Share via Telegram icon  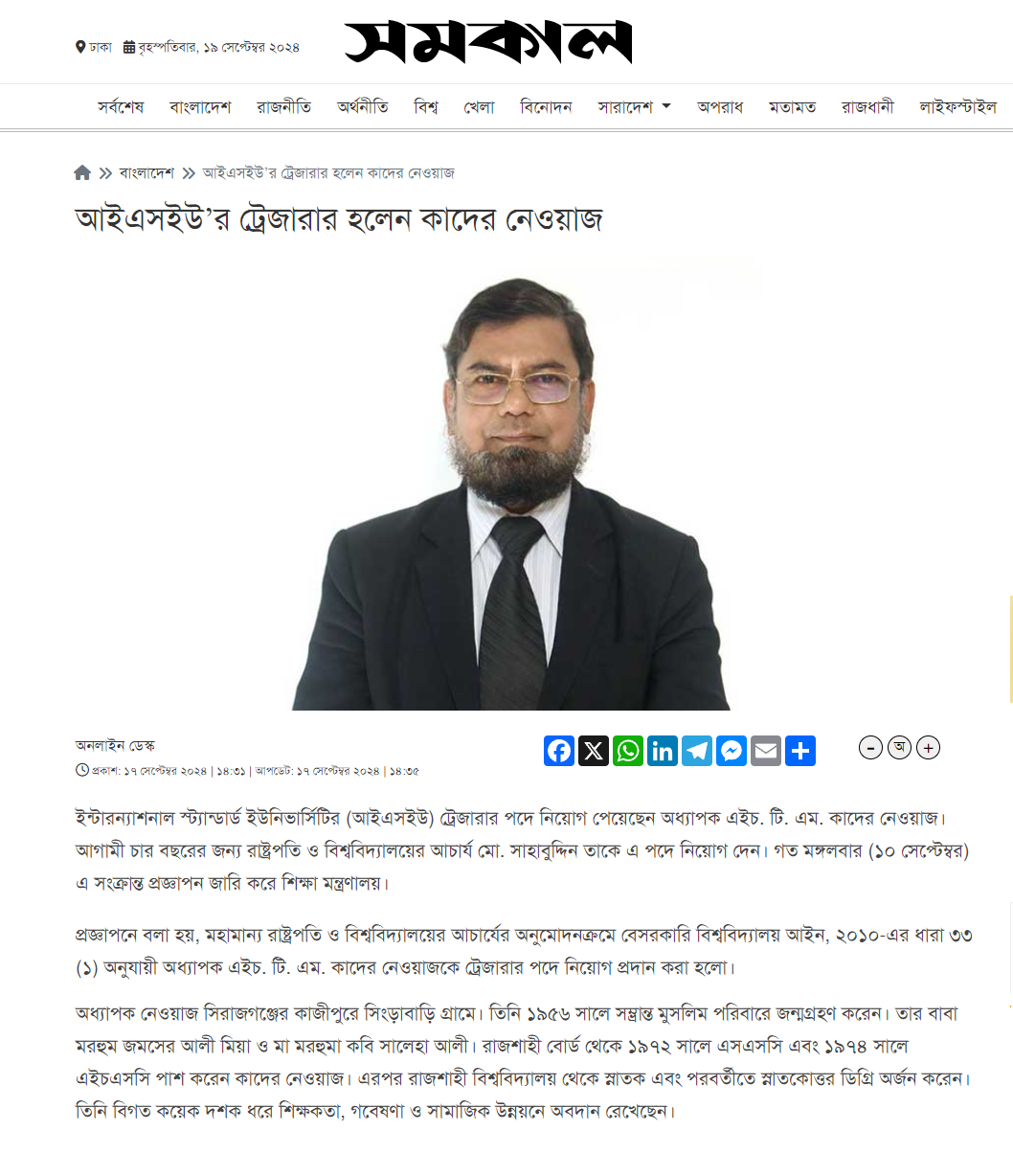point(697,751)
